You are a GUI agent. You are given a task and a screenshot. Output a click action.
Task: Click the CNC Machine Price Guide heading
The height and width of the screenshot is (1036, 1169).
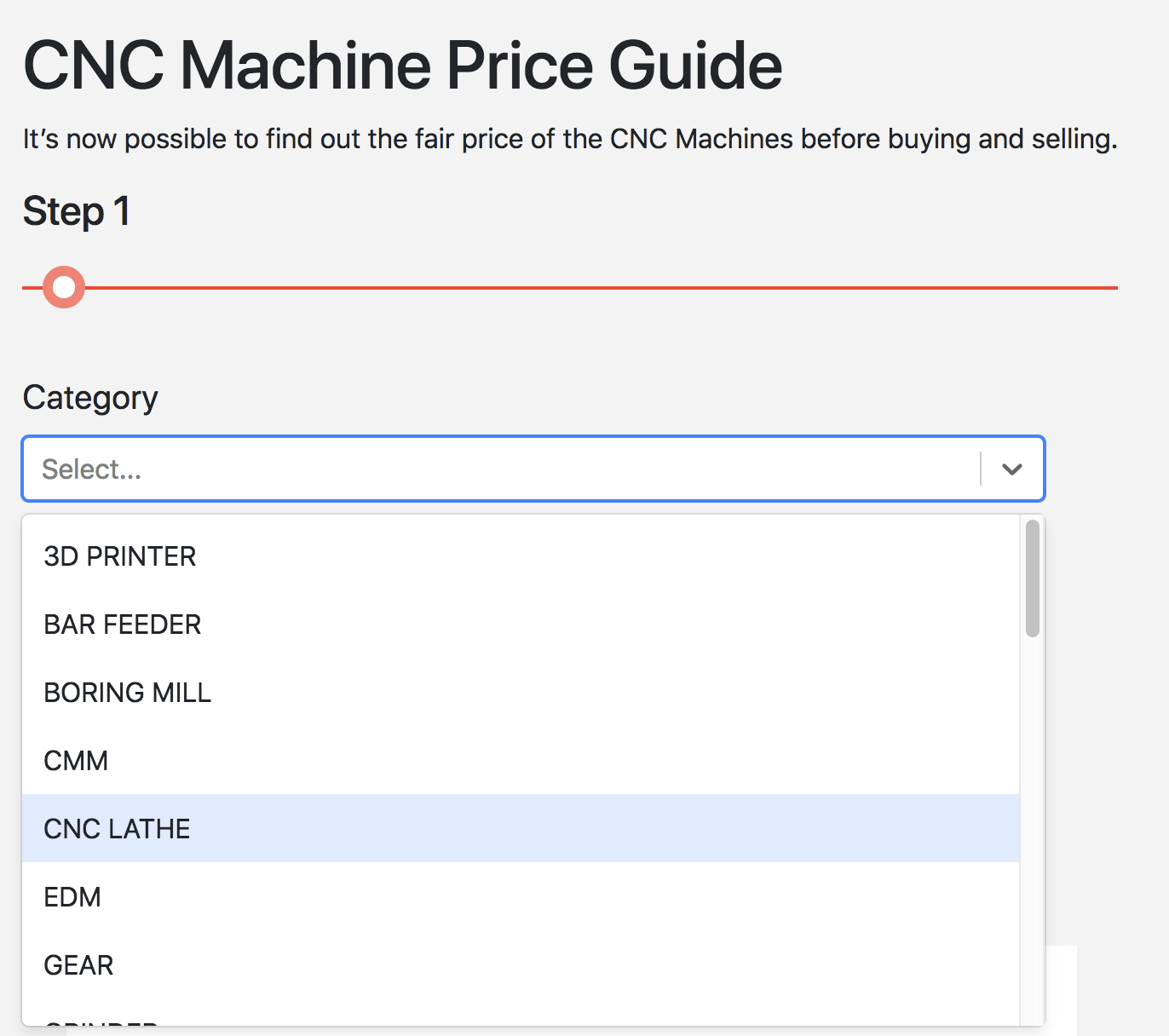(x=401, y=65)
